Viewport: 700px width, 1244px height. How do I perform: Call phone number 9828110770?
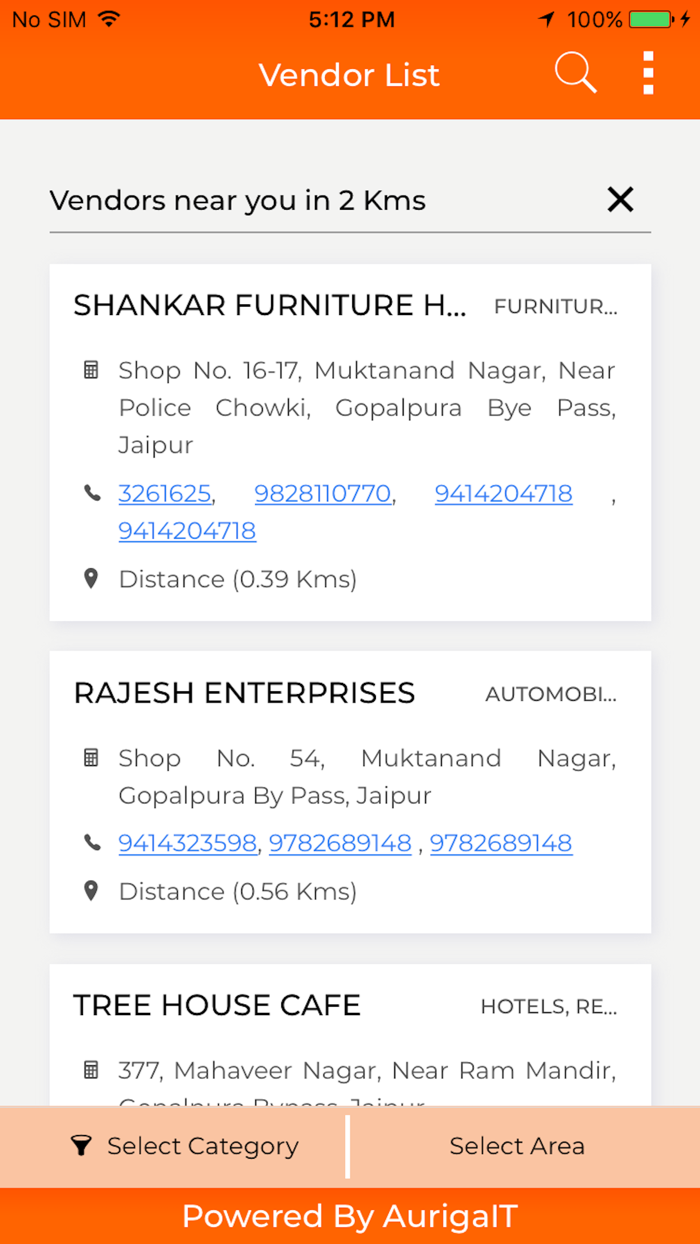coord(323,494)
